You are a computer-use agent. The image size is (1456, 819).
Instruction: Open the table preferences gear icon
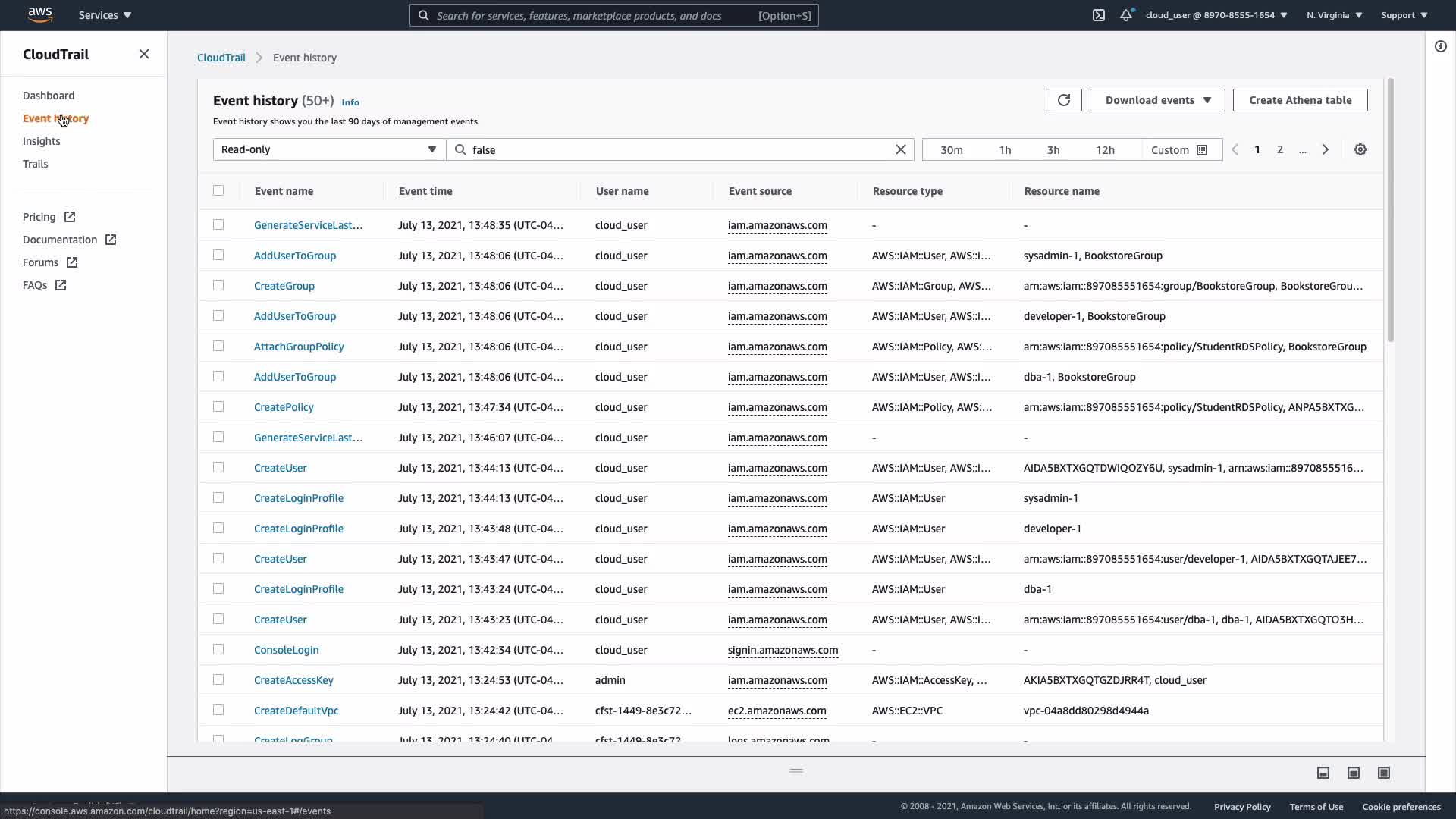(x=1360, y=149)
